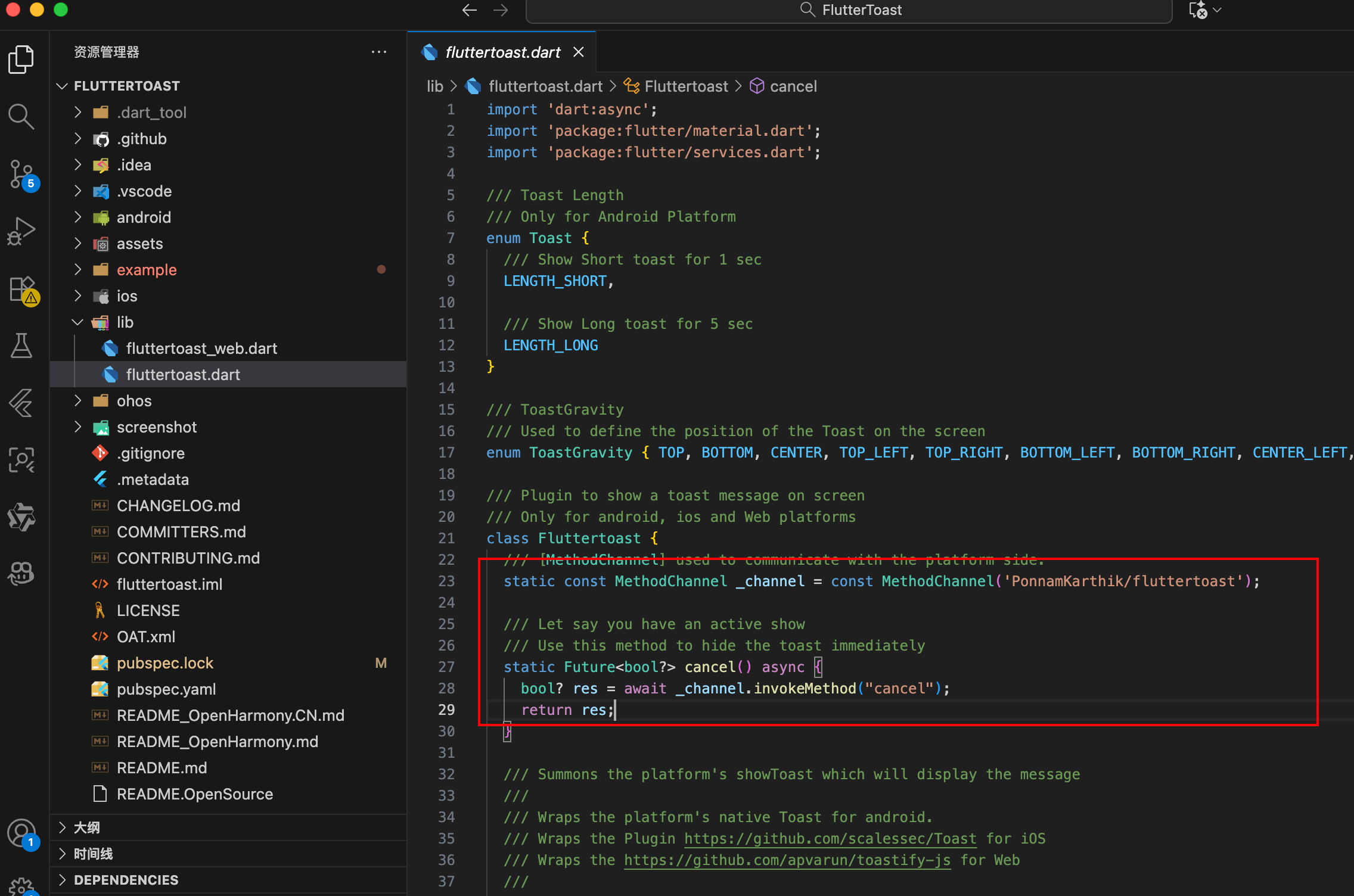1354x896 pixels.
Task: Open pubspec.yaml in the explorer
Action: [x=166, y=689]
